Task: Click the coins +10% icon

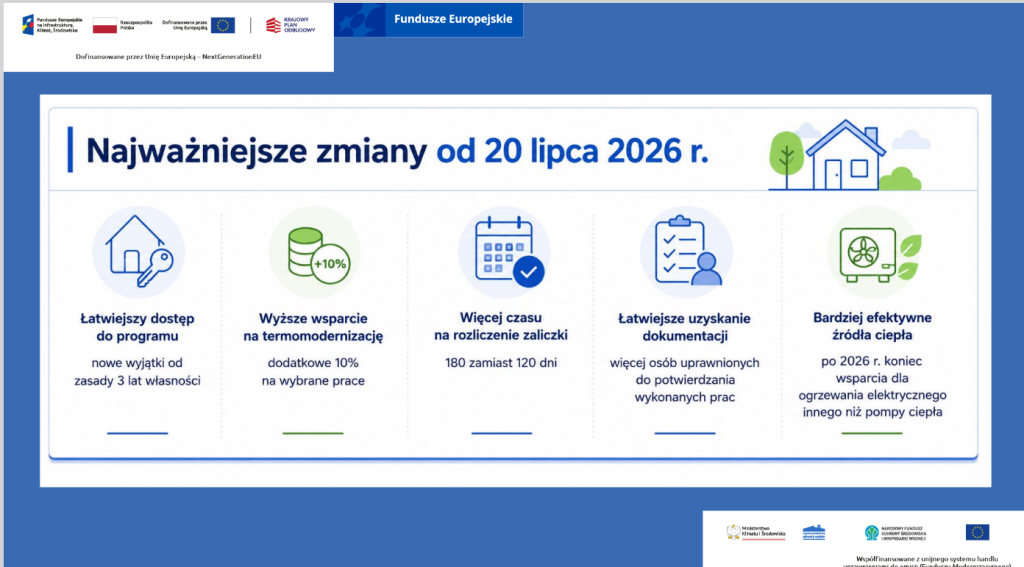Action: (315, 253)
